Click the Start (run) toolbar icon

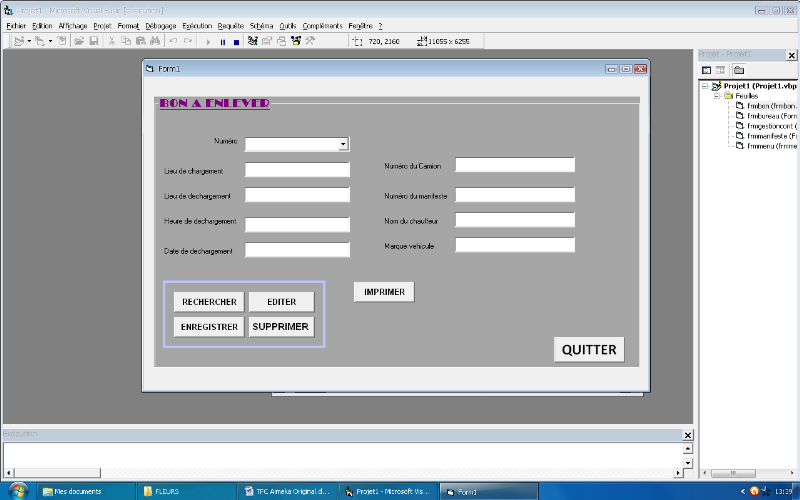coord(208,41)
